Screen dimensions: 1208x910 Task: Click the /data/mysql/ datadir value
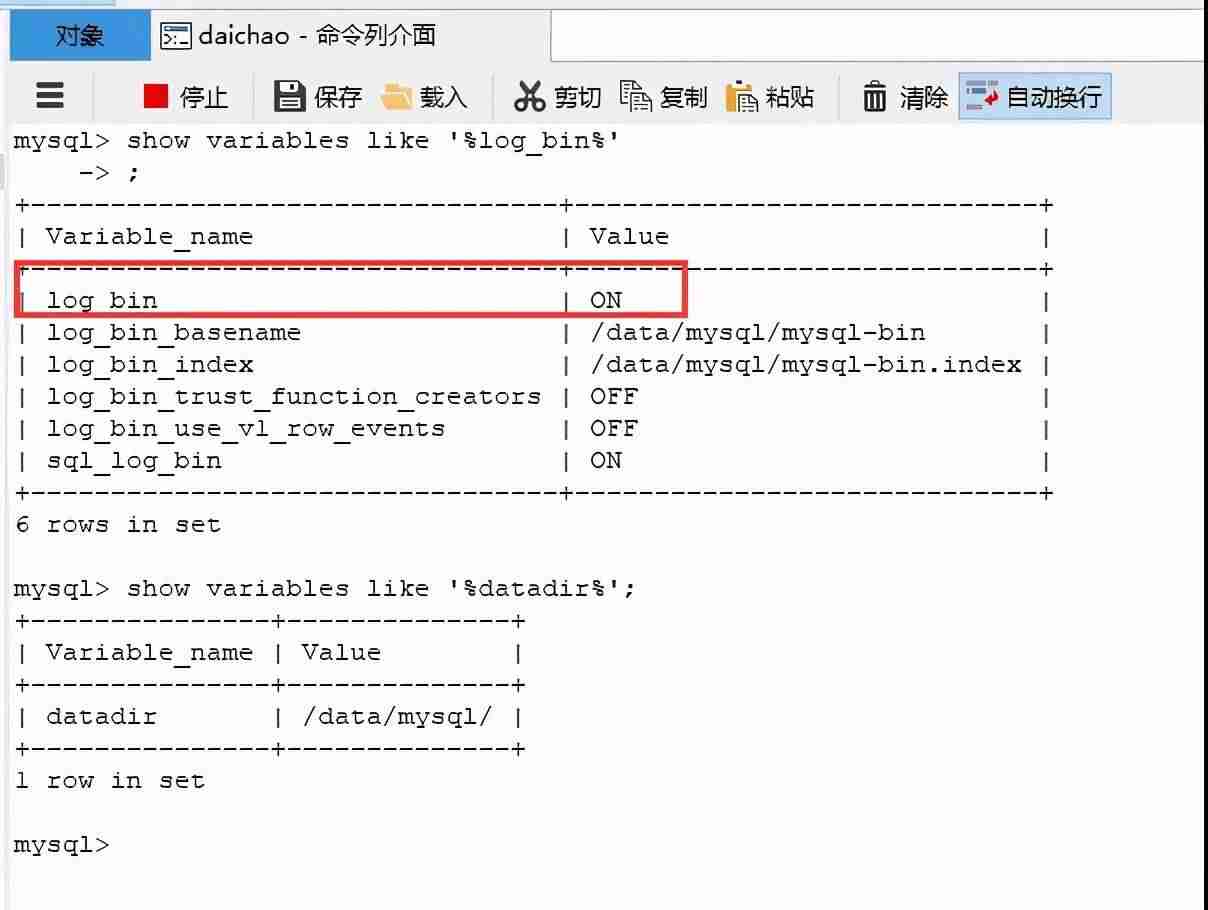tap(397, 716)
